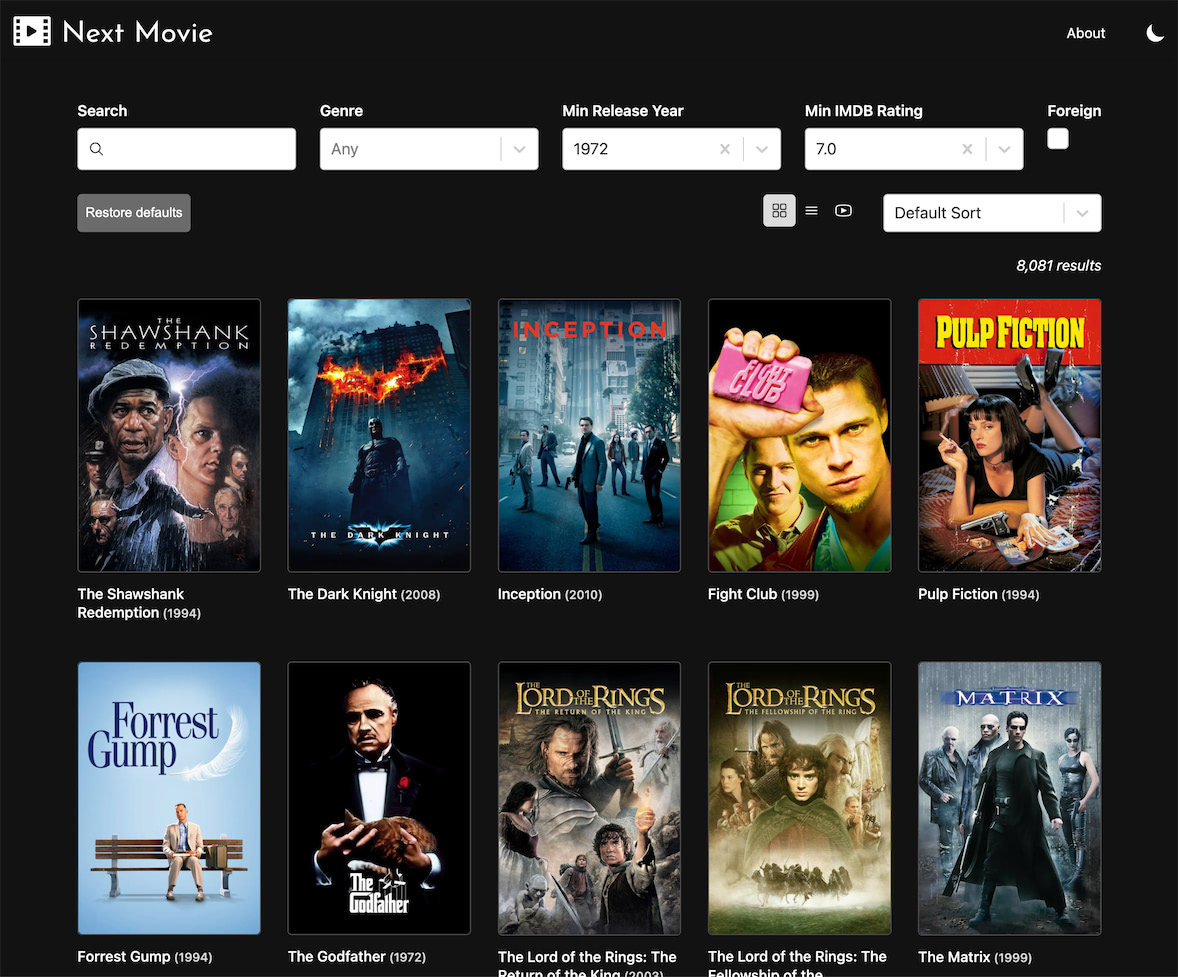Switch to grid view icon

[x=779, y=210]
